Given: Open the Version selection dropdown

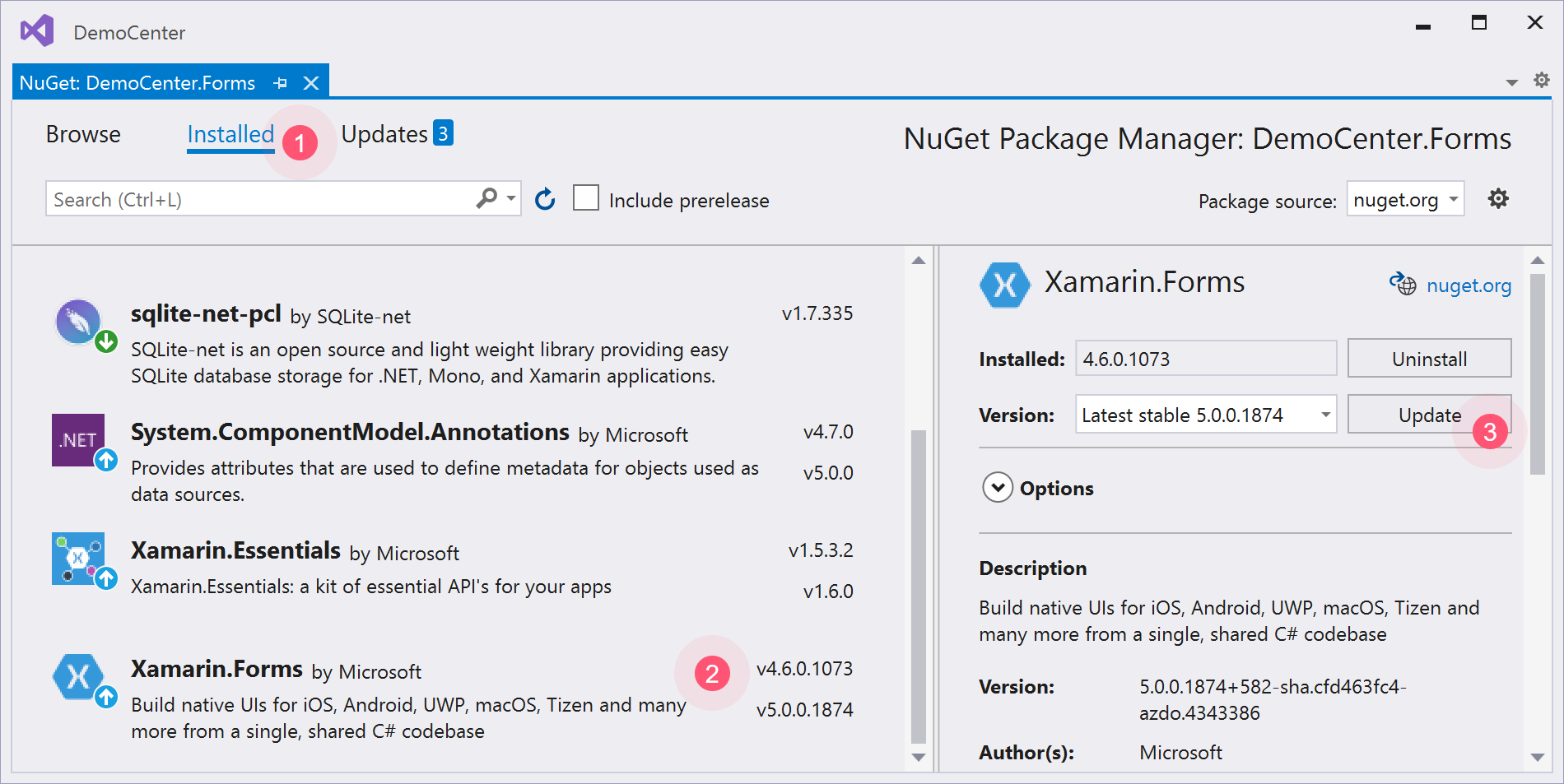Looking at the screenshot, I should click(1205, 415).
